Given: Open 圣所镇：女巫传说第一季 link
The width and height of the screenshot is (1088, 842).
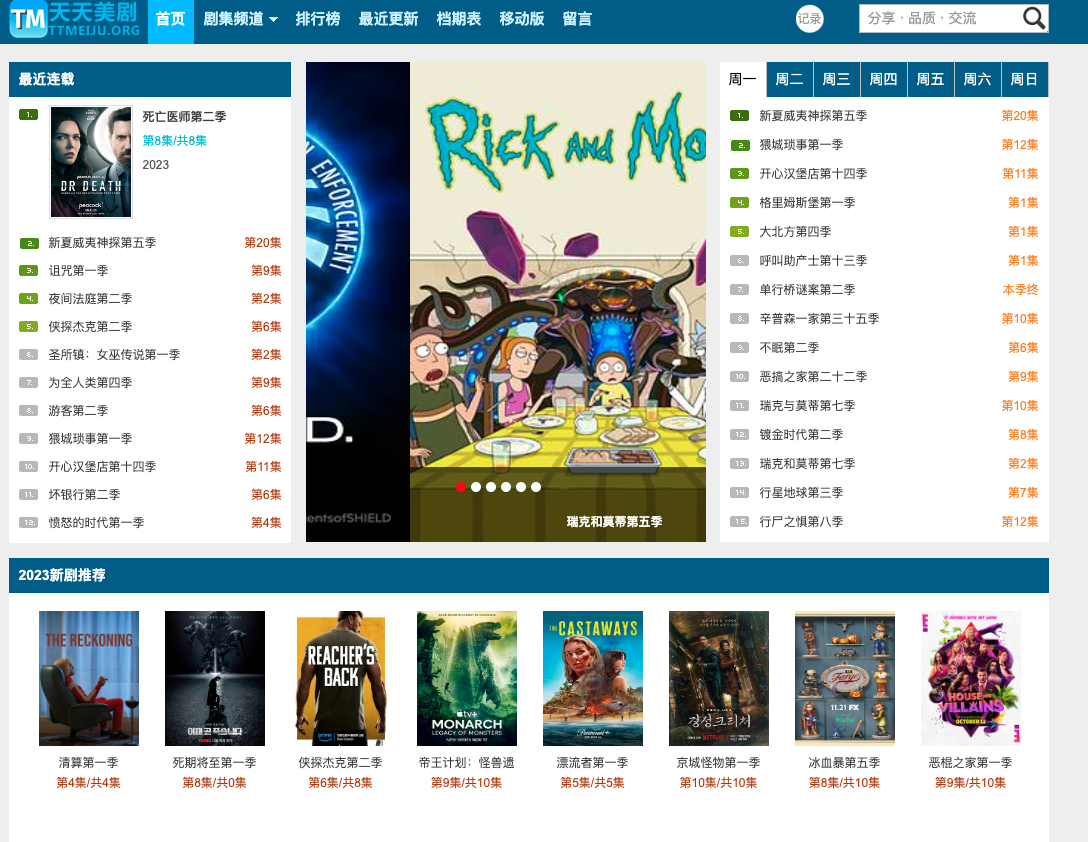Looking at the screenshot, I should click(114, 355).
